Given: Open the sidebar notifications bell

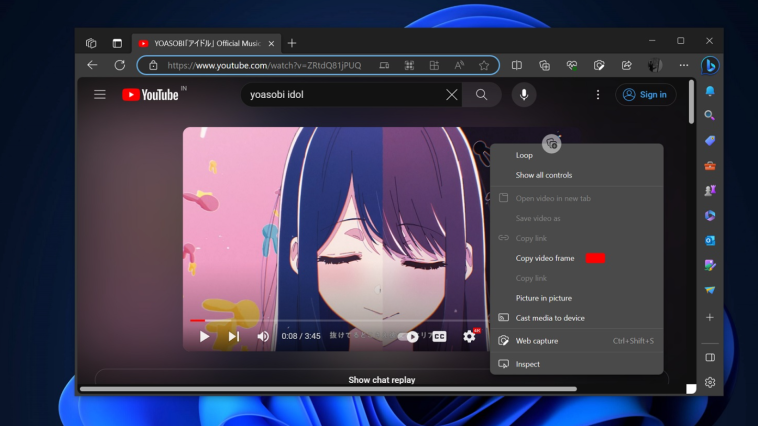Looking at the screenshot, I should 710,91.
